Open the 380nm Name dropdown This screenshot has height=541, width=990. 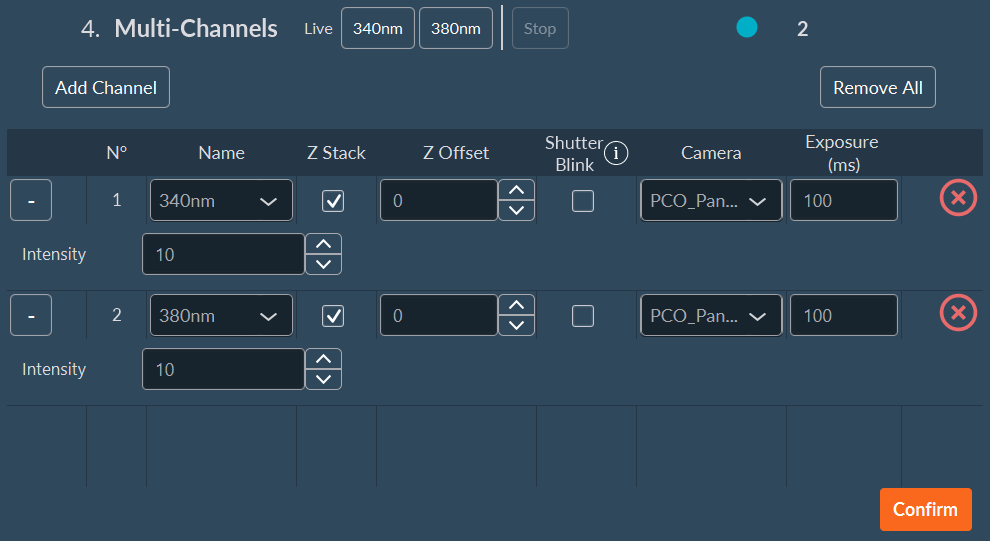tap(221, 315)
